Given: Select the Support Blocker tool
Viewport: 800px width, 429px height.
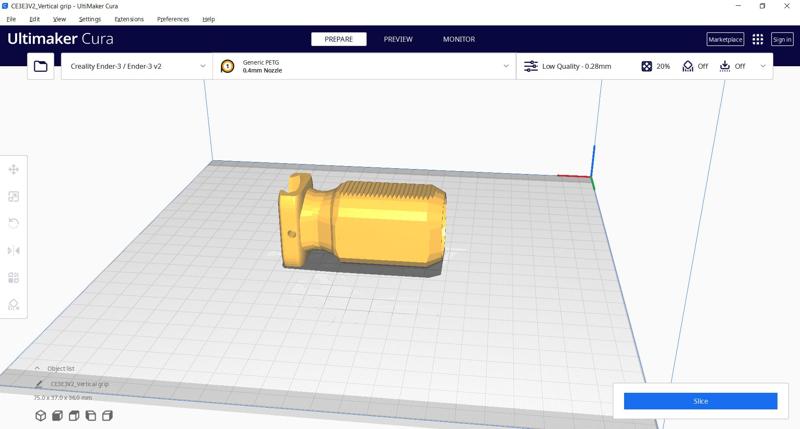Looking at the screenshot, I should pos(14,305).
